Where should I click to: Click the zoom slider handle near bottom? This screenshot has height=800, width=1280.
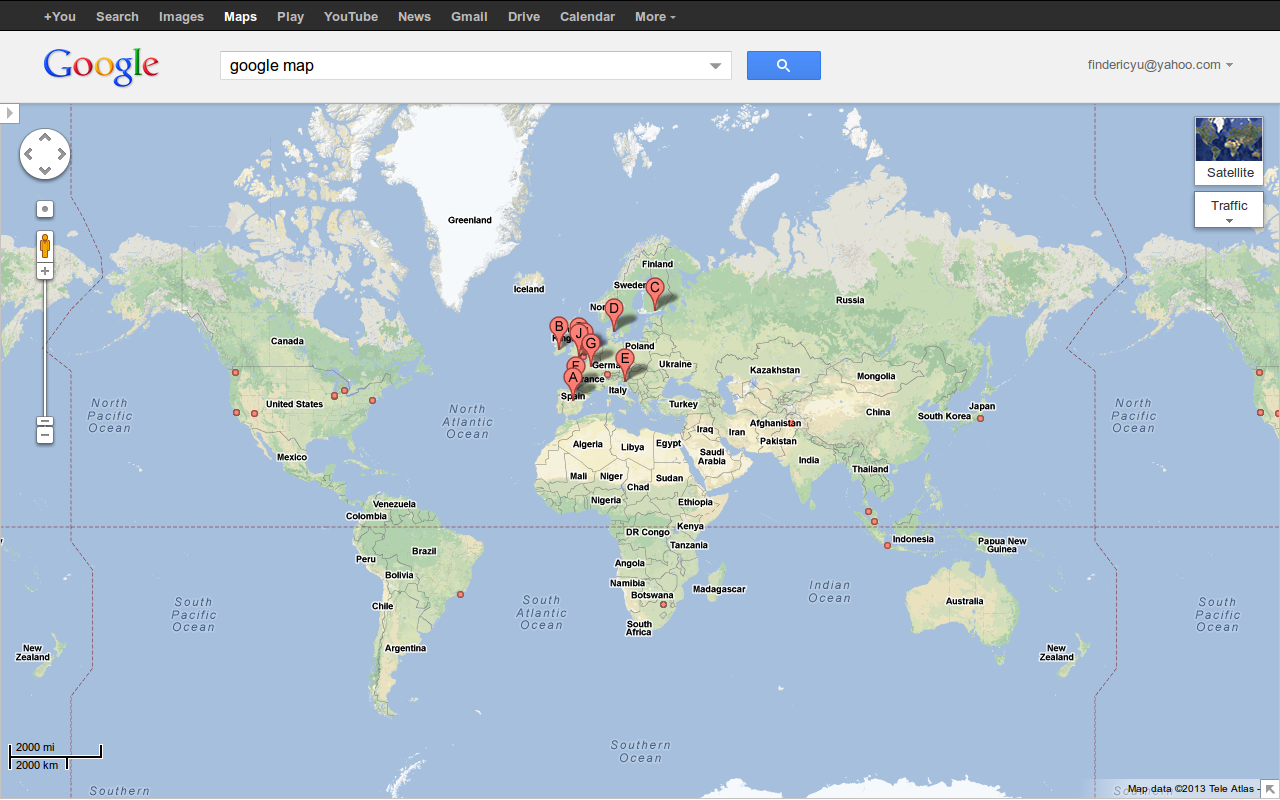pyautogui.click(x=45, y=422)
